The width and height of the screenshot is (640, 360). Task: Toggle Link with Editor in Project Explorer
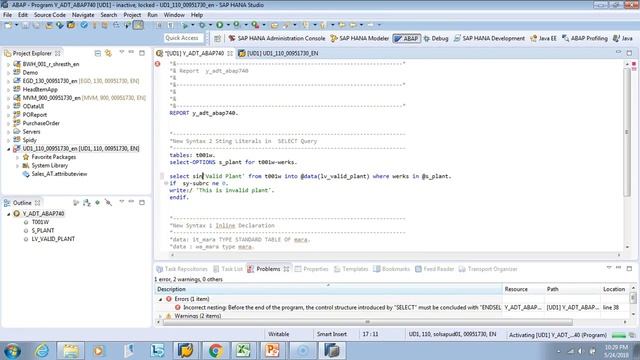pos(108,53)
